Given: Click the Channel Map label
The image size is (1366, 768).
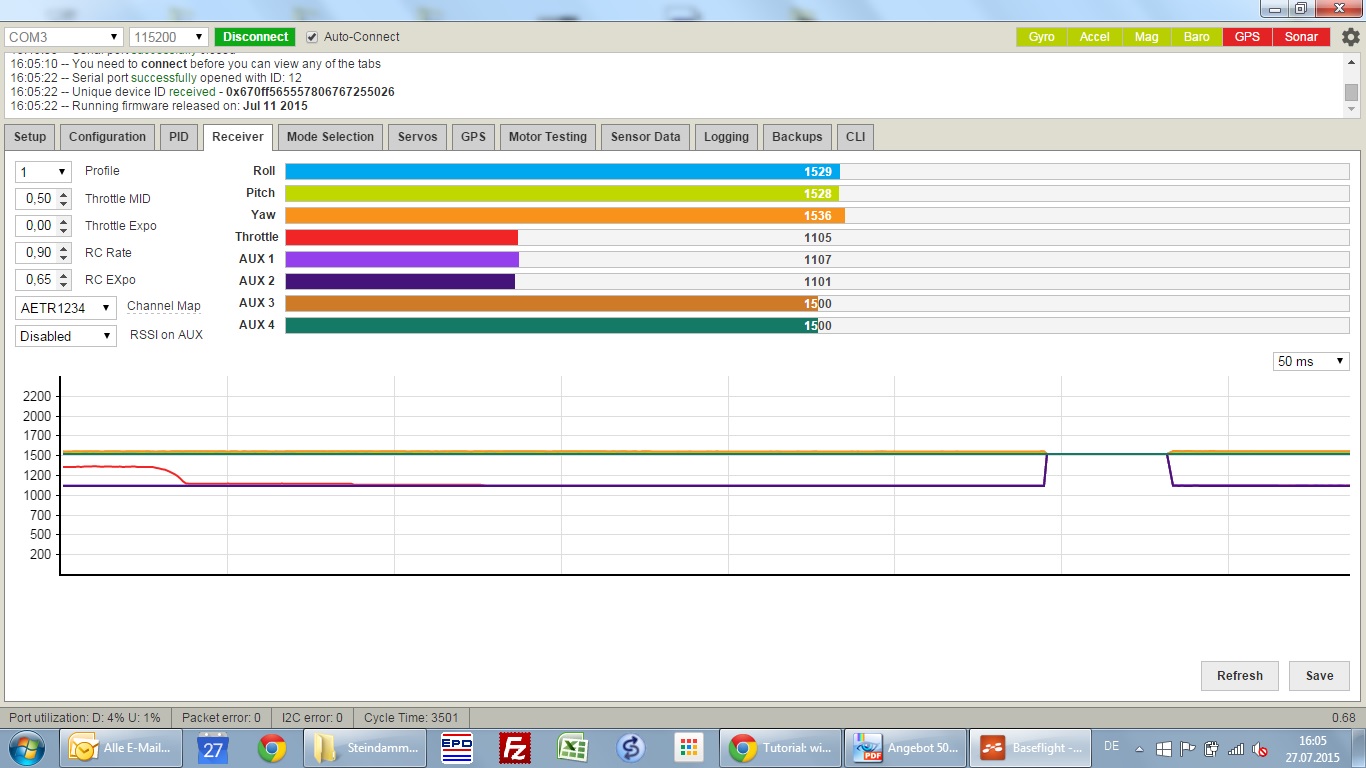Looking at the screenshot, I should click(x=164, y=306).
